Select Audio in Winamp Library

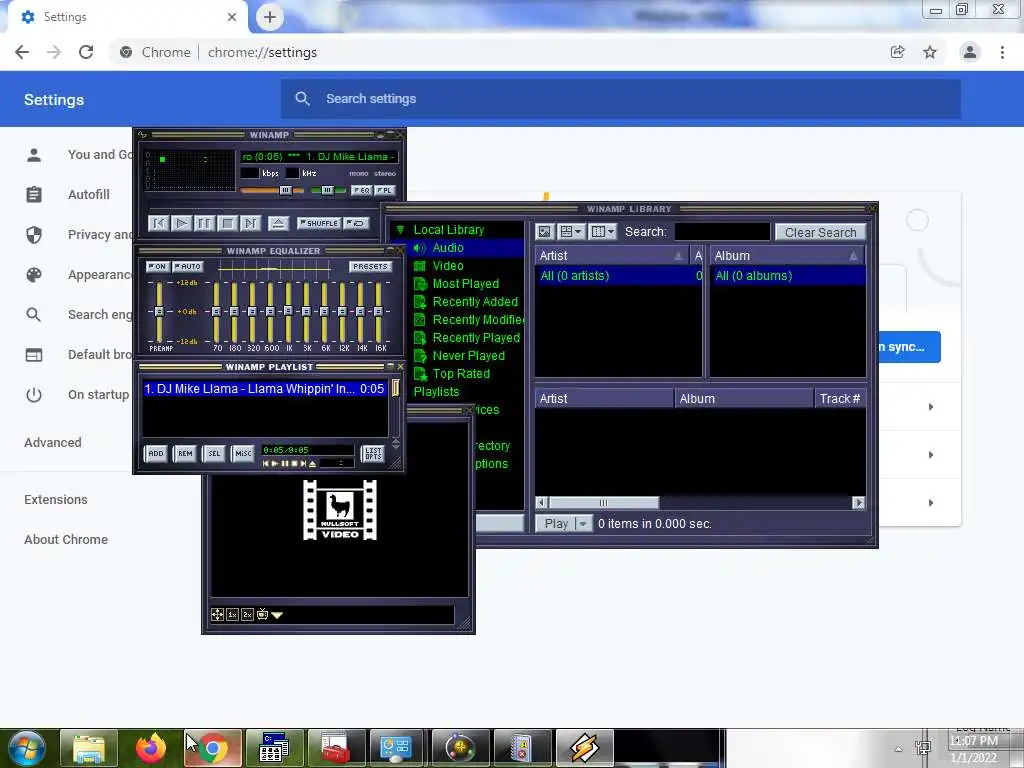[447, 248]
